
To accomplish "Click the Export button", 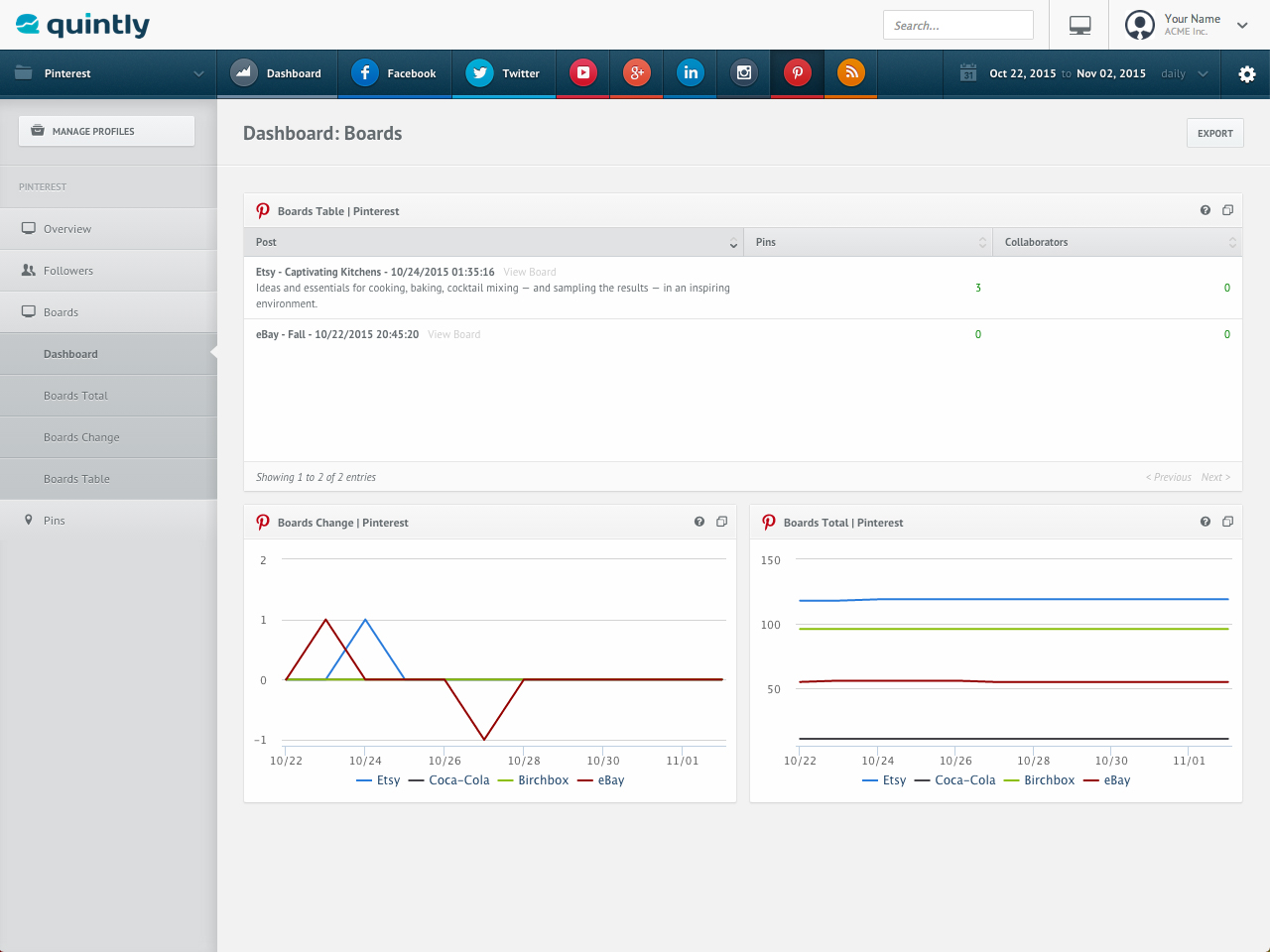I will pyautogui.click(x=1214, y=133).
